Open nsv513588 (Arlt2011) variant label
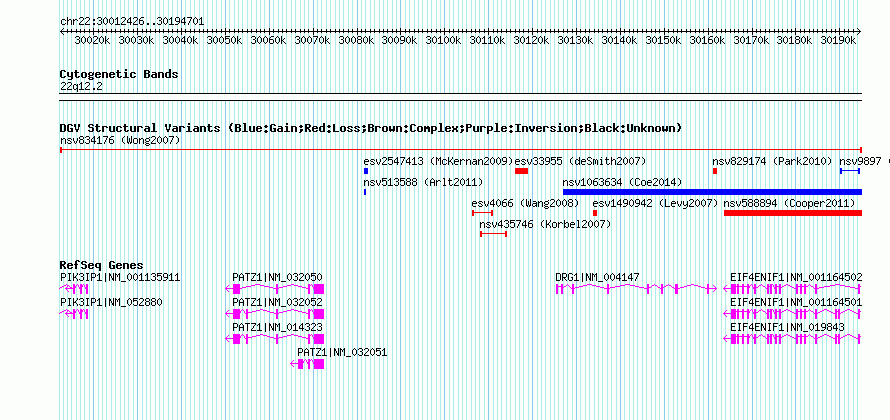The image size is (890, 420). tap(423, 182)
